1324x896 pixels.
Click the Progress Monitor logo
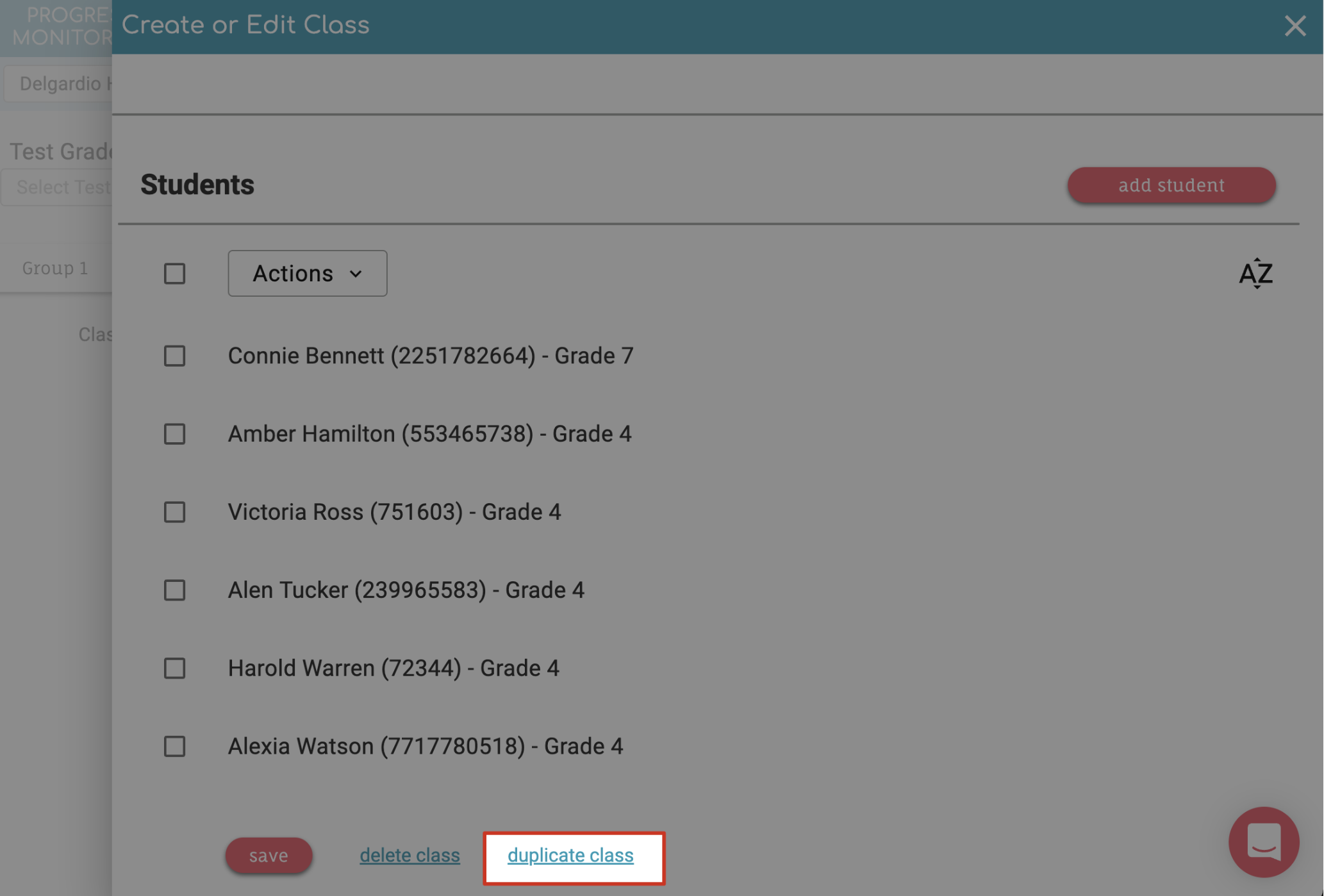61,26
